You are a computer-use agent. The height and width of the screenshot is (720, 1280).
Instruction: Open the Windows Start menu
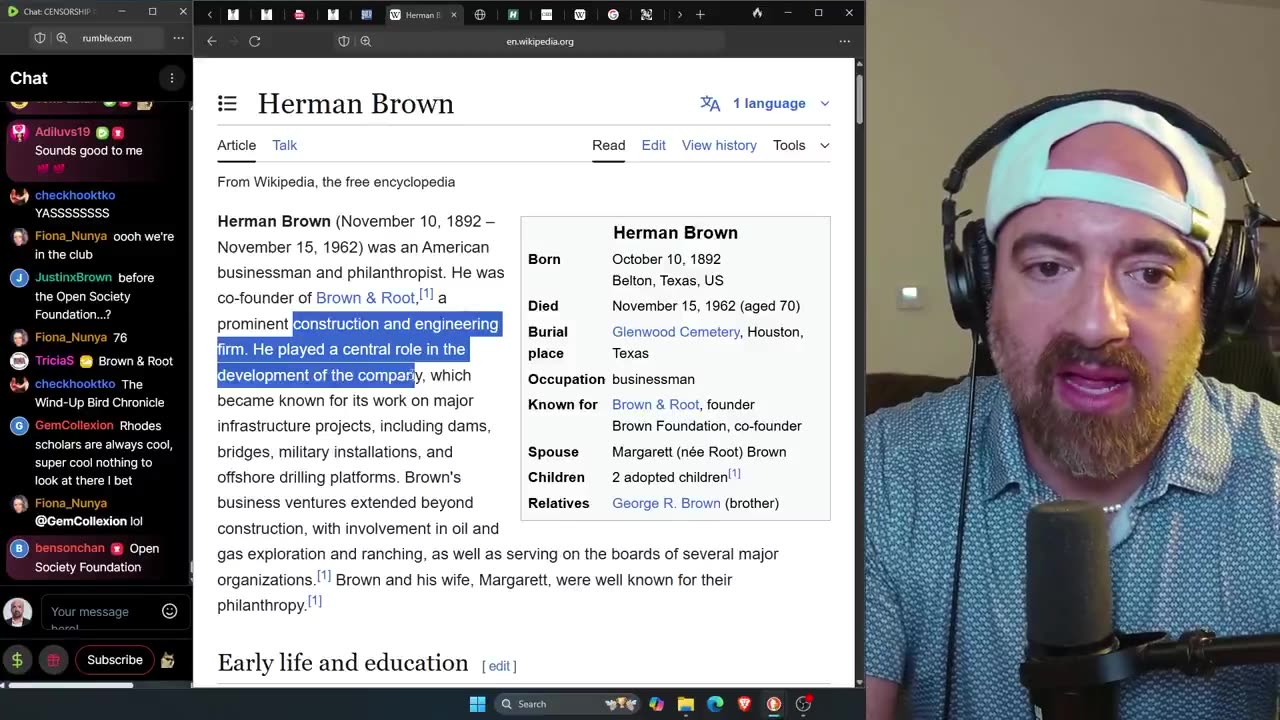tap(477, 704)
